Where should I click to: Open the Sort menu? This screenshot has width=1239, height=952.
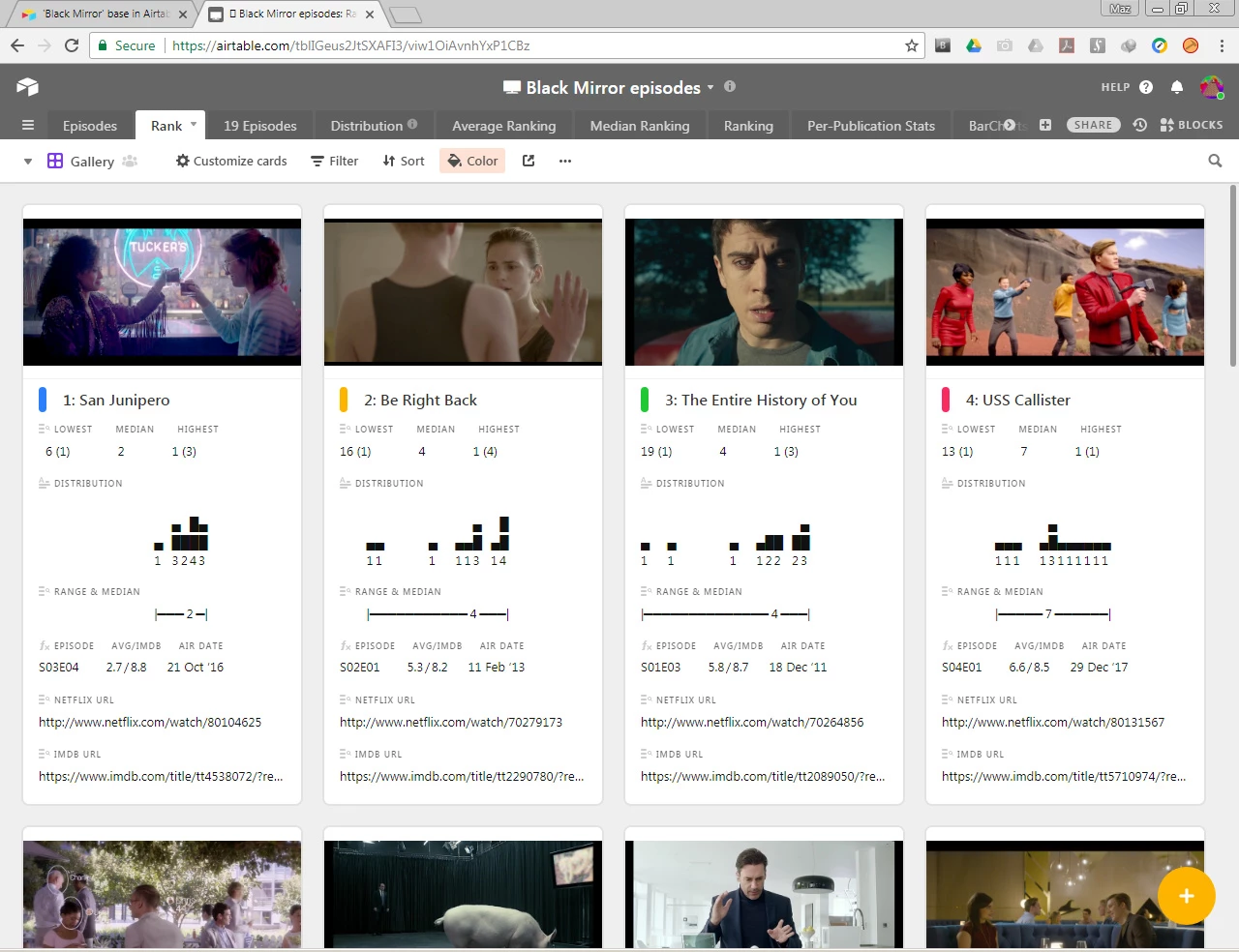click(404, 161)
